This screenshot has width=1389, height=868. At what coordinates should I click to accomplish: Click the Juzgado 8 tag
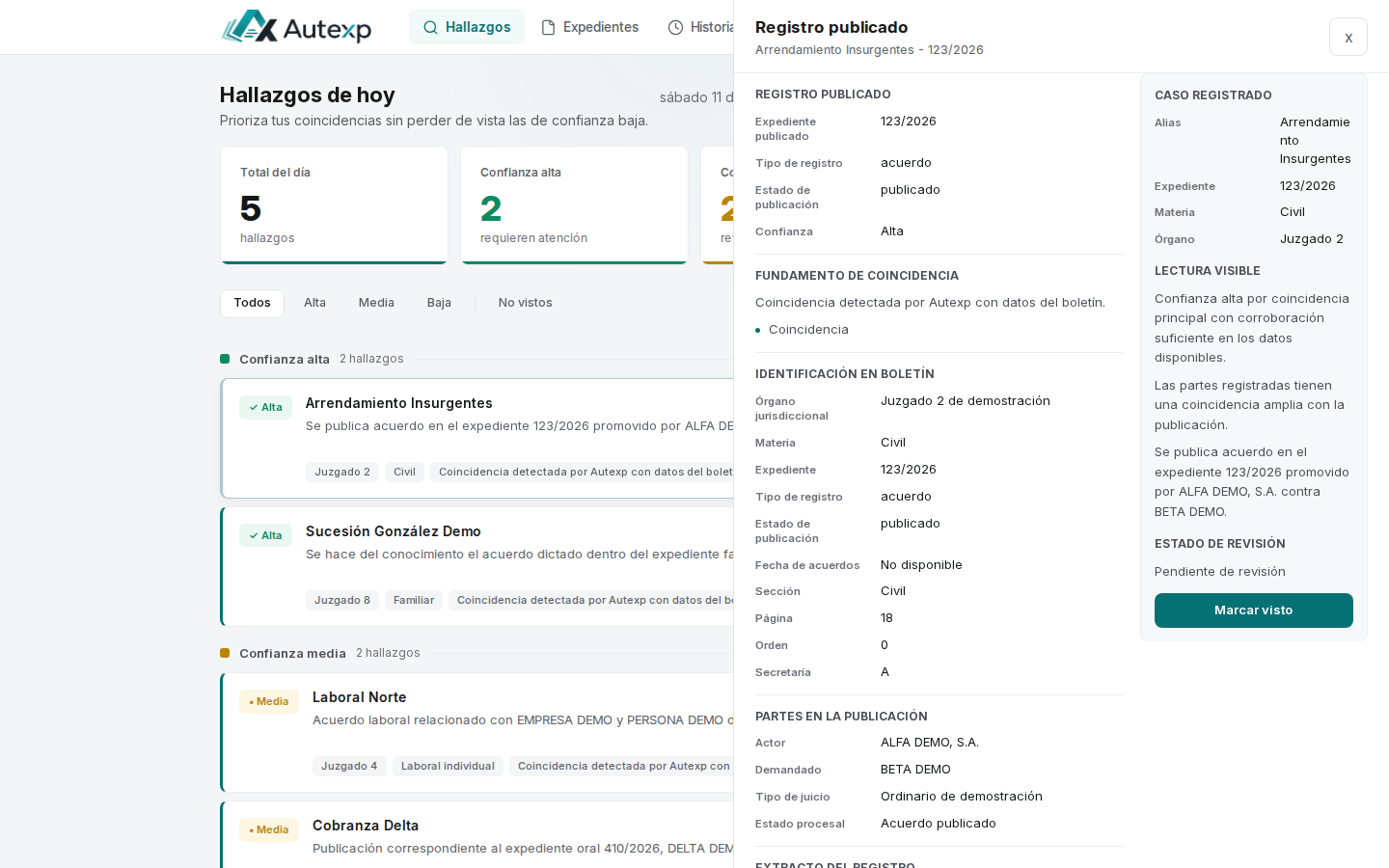click(341, 600)
